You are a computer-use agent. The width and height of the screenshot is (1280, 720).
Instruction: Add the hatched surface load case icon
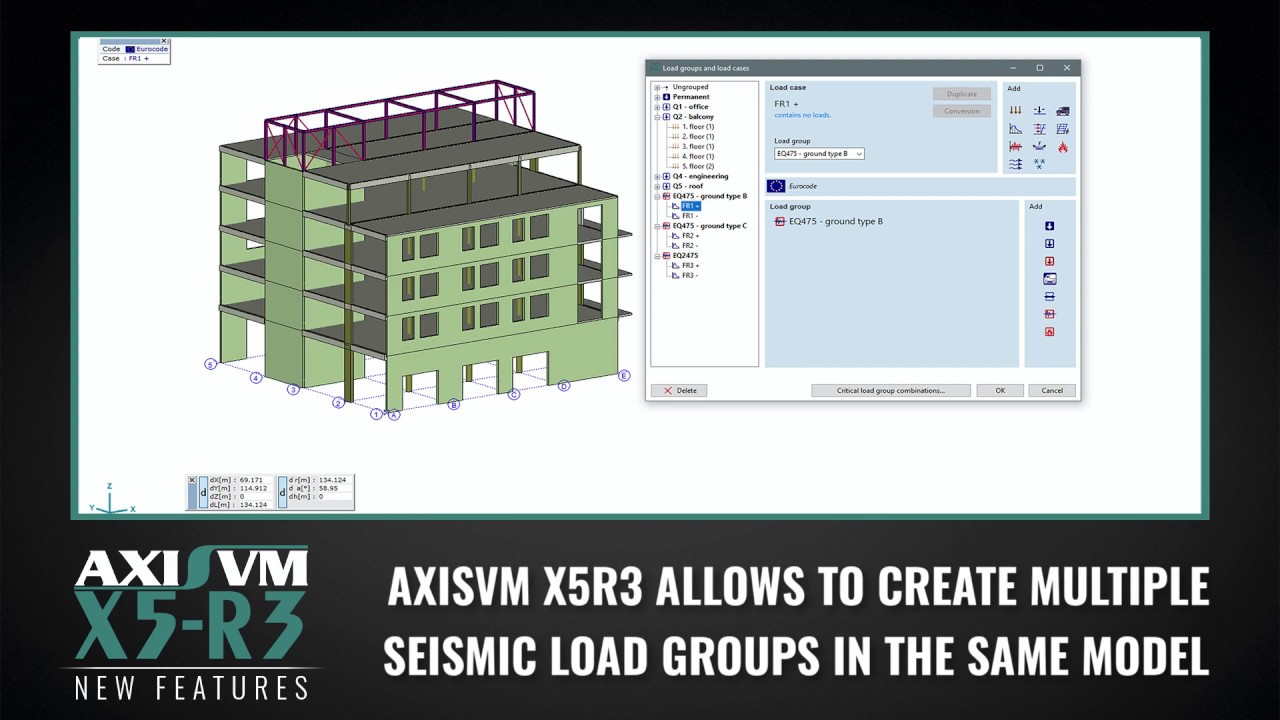[x=1063, y=129]
